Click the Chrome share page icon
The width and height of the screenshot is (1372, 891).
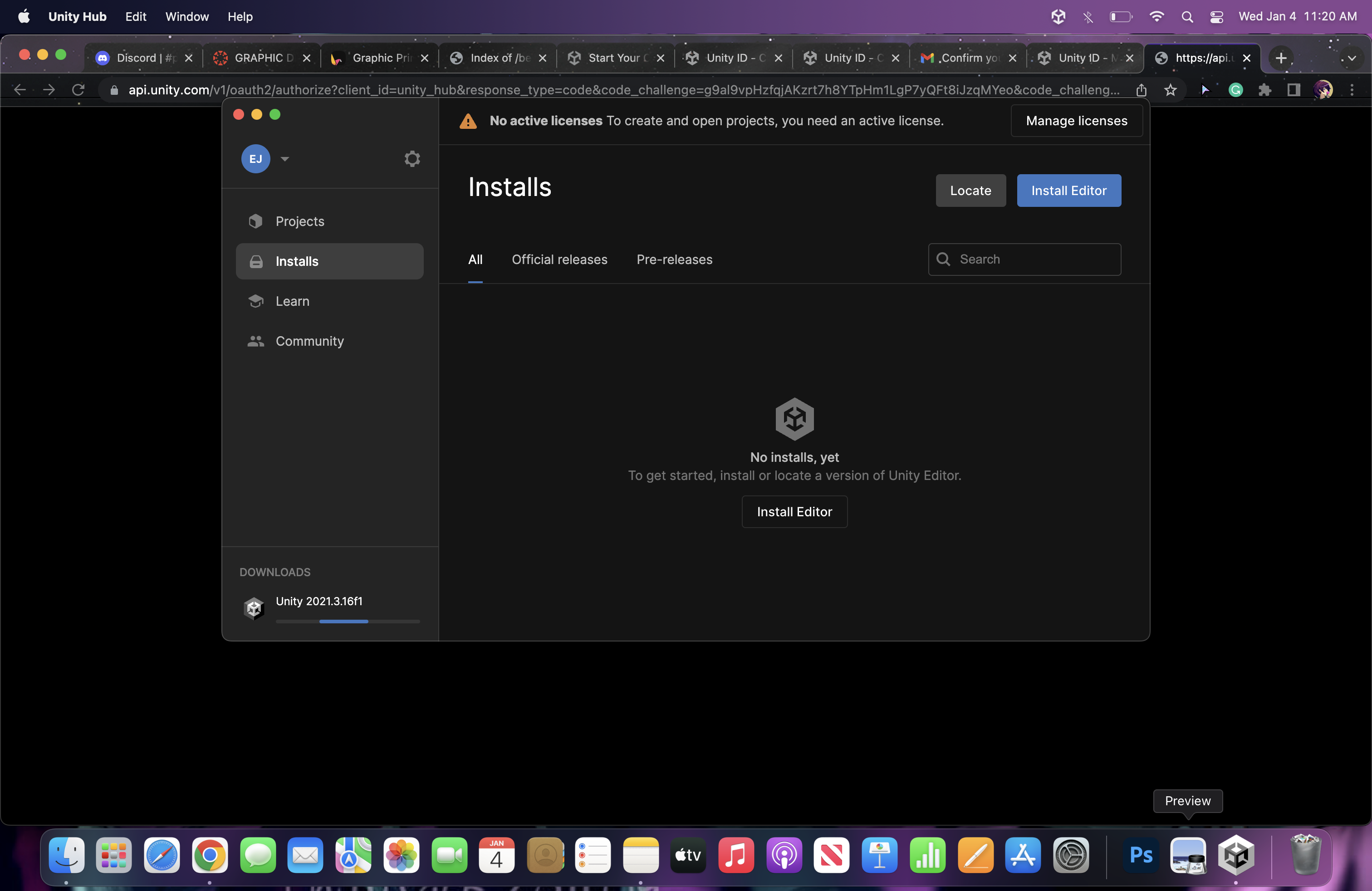(x=1141, y=89)
